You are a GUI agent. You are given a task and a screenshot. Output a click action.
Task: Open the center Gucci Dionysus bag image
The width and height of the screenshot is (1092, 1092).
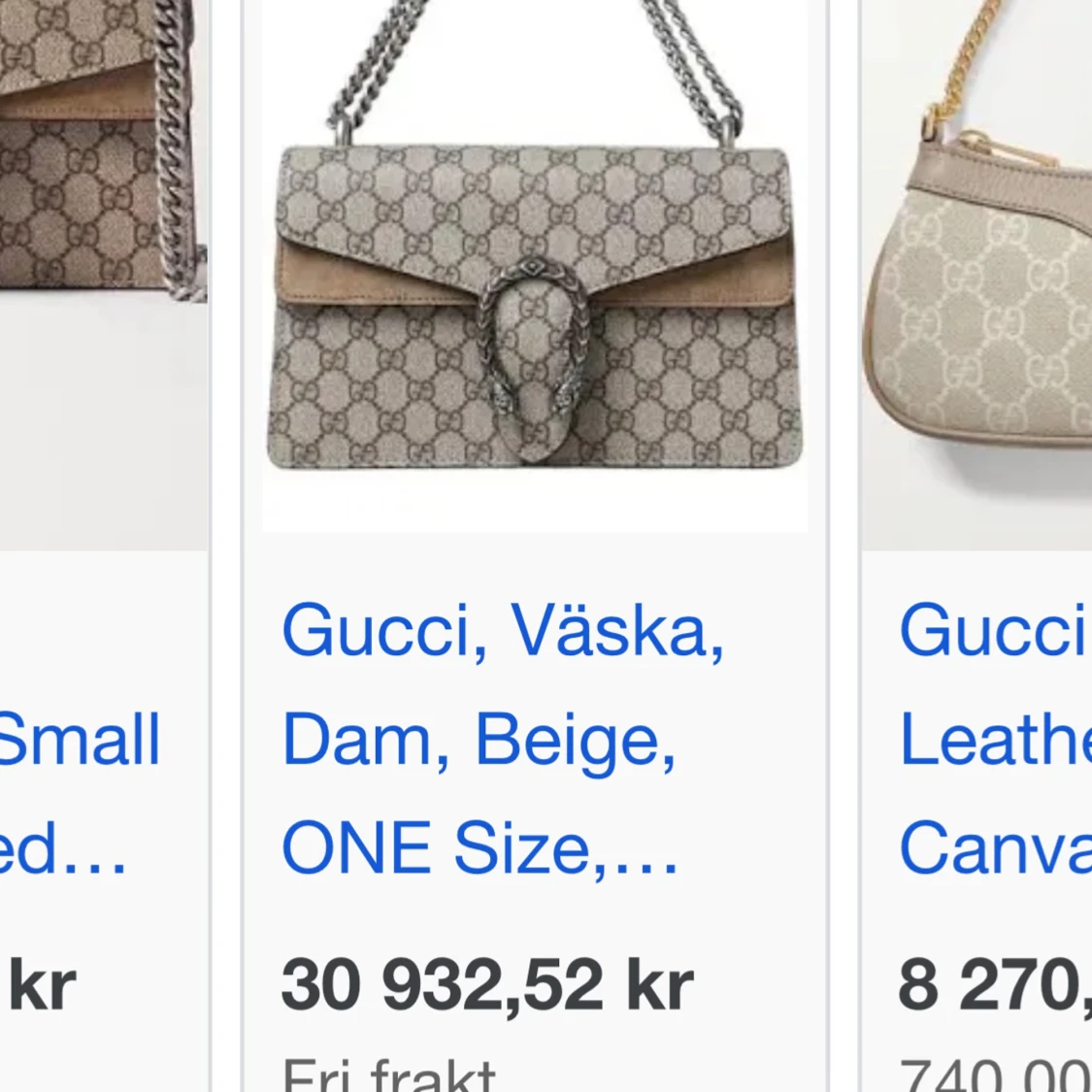pos(535,265)
